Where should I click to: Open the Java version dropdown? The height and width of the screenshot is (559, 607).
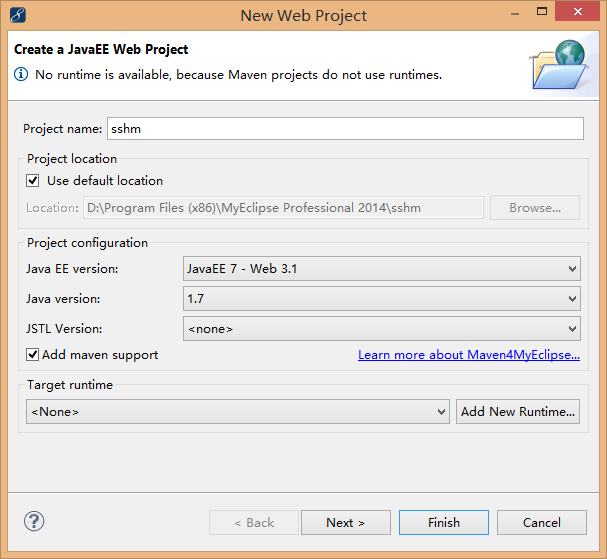click(x=382, y=298)
